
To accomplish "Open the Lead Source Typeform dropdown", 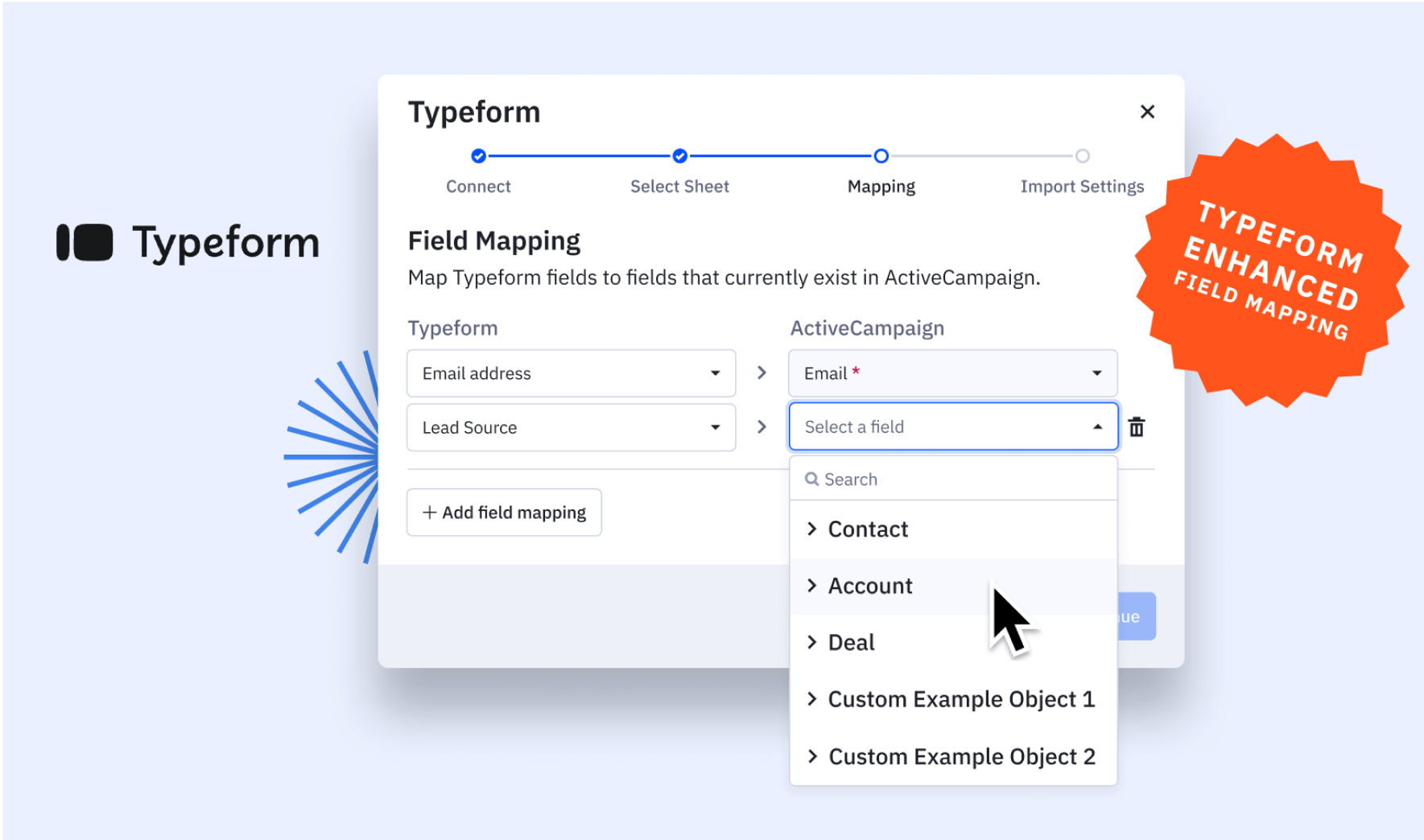I will click(x=571, y=427).
